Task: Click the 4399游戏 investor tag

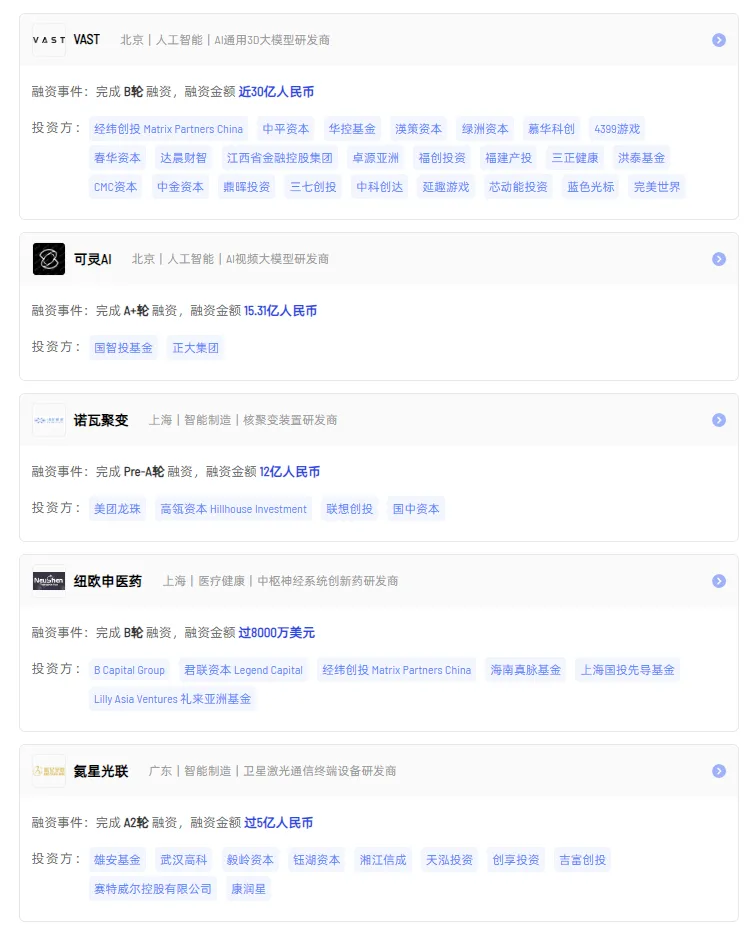Action: [x=617, y=129]
